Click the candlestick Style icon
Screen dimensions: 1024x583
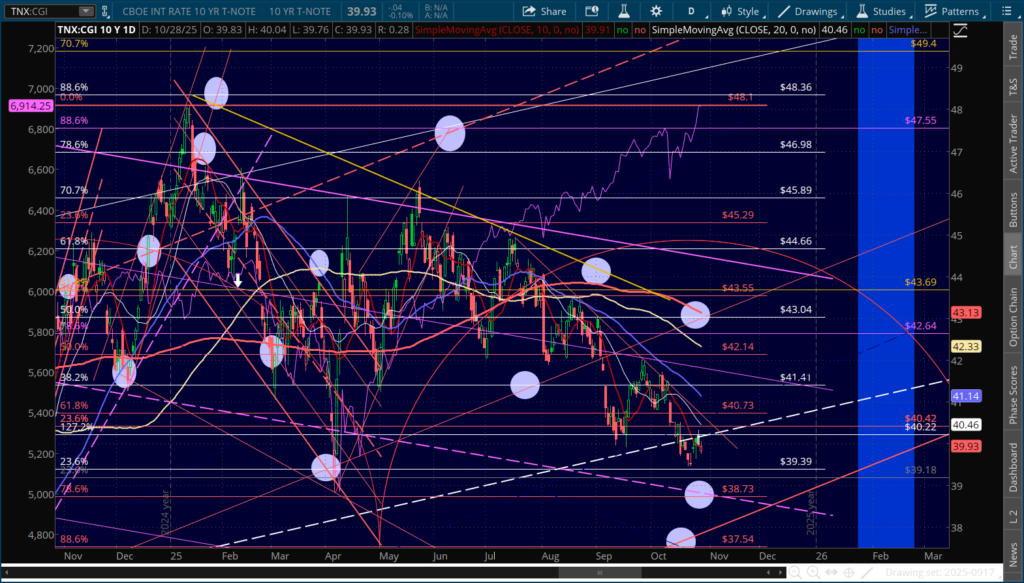[726, 11]
